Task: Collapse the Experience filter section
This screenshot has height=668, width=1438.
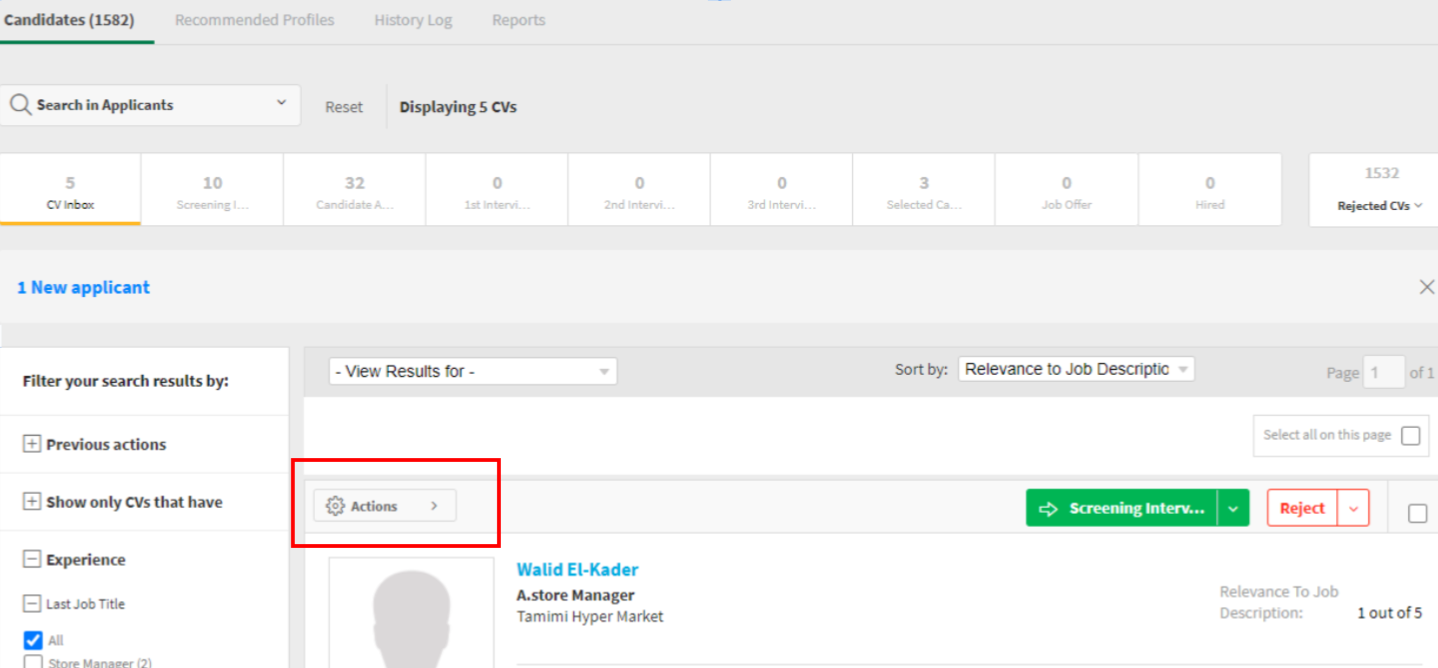Action: point(32,560)
